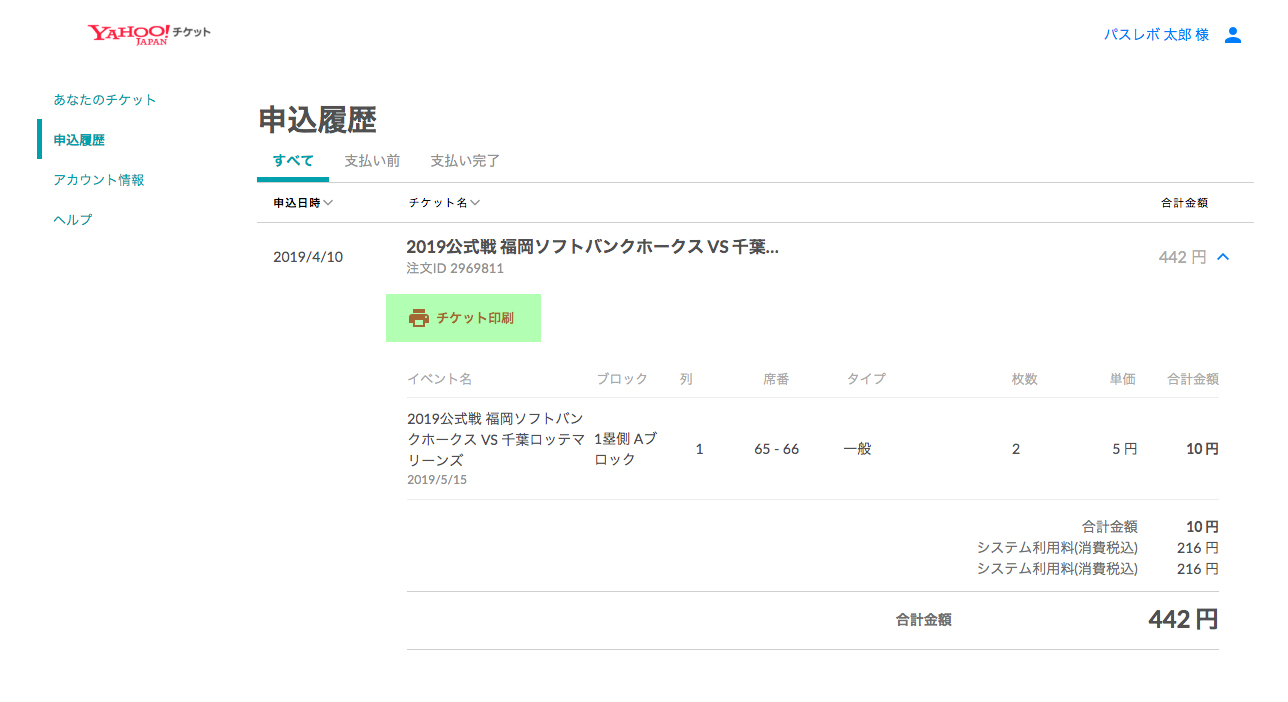Select the event name in the details row
The height and width of the screenshot is (702, 1288).
coord(496,439)
